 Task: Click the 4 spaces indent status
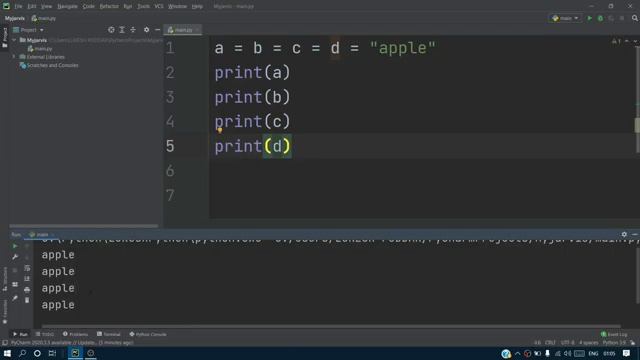click(x=589, y=343)
